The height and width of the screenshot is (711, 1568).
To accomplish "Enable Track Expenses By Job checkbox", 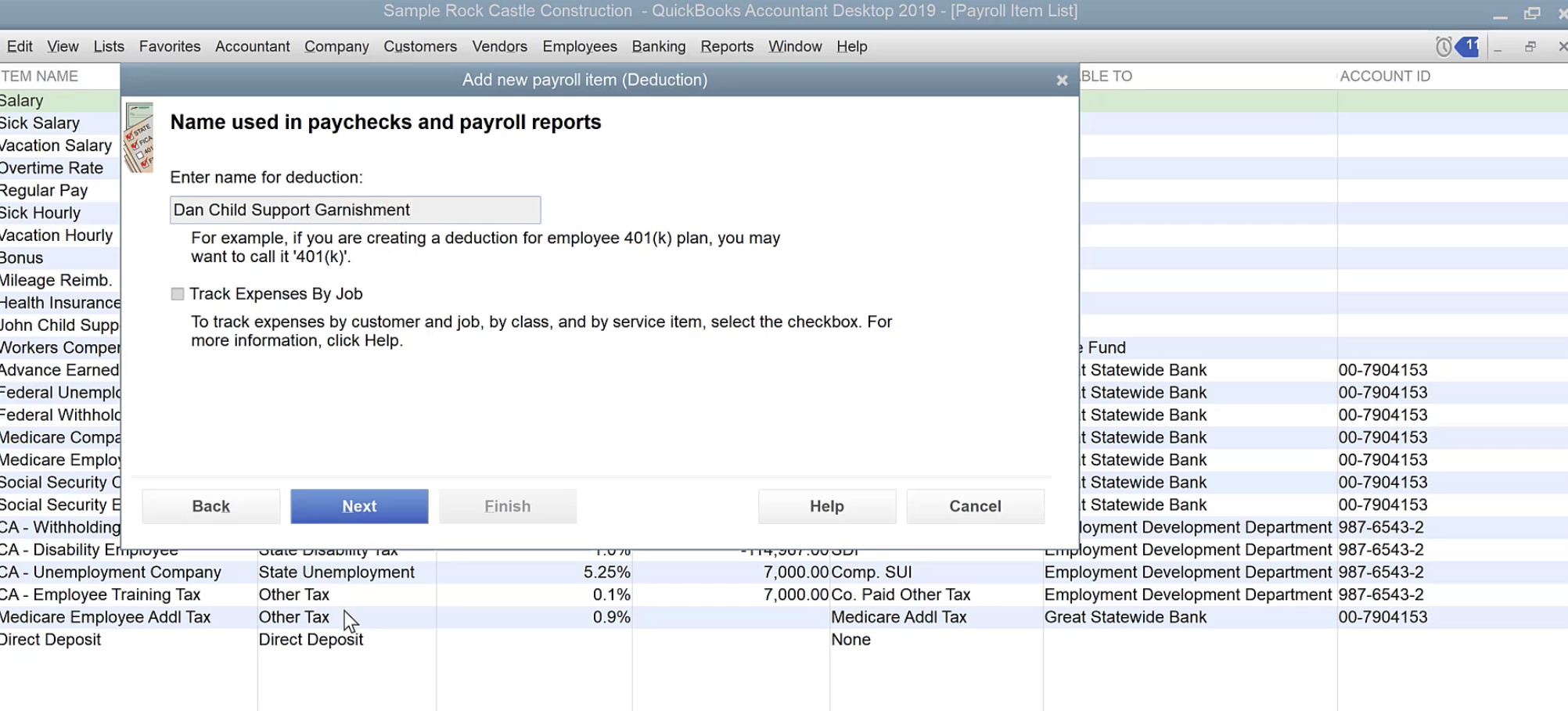I will (178, 294).
